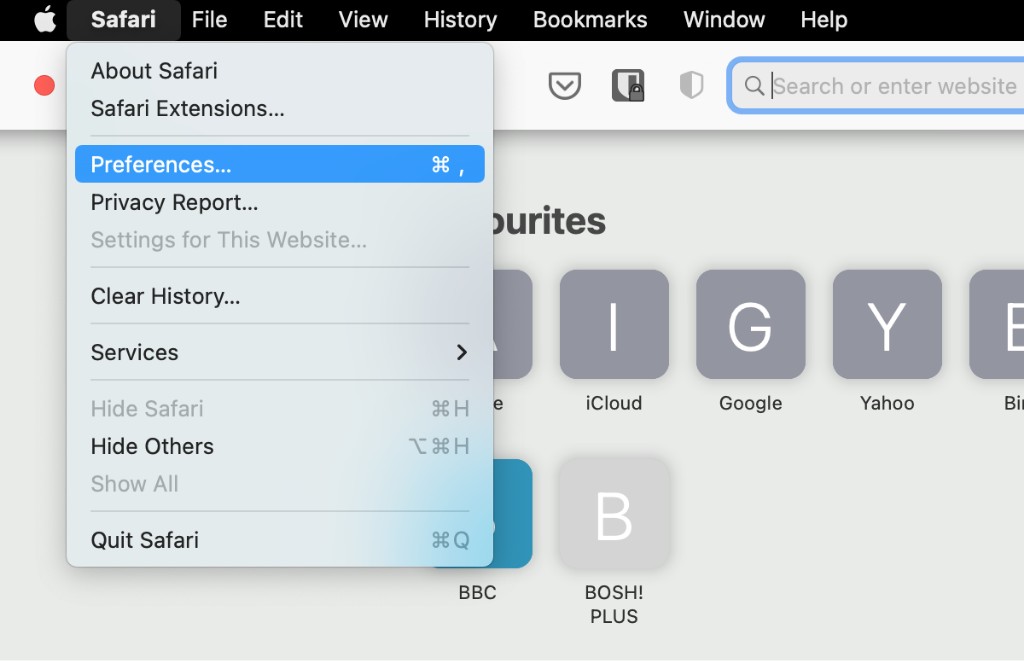Save page with the Pocket toolbar icon
The width and height of the screenshot is (1024, 661).
point(564,86)
